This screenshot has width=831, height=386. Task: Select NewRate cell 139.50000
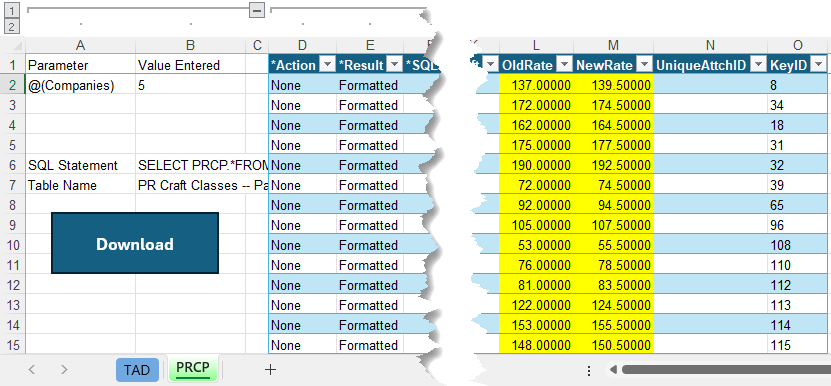[613, 85]
